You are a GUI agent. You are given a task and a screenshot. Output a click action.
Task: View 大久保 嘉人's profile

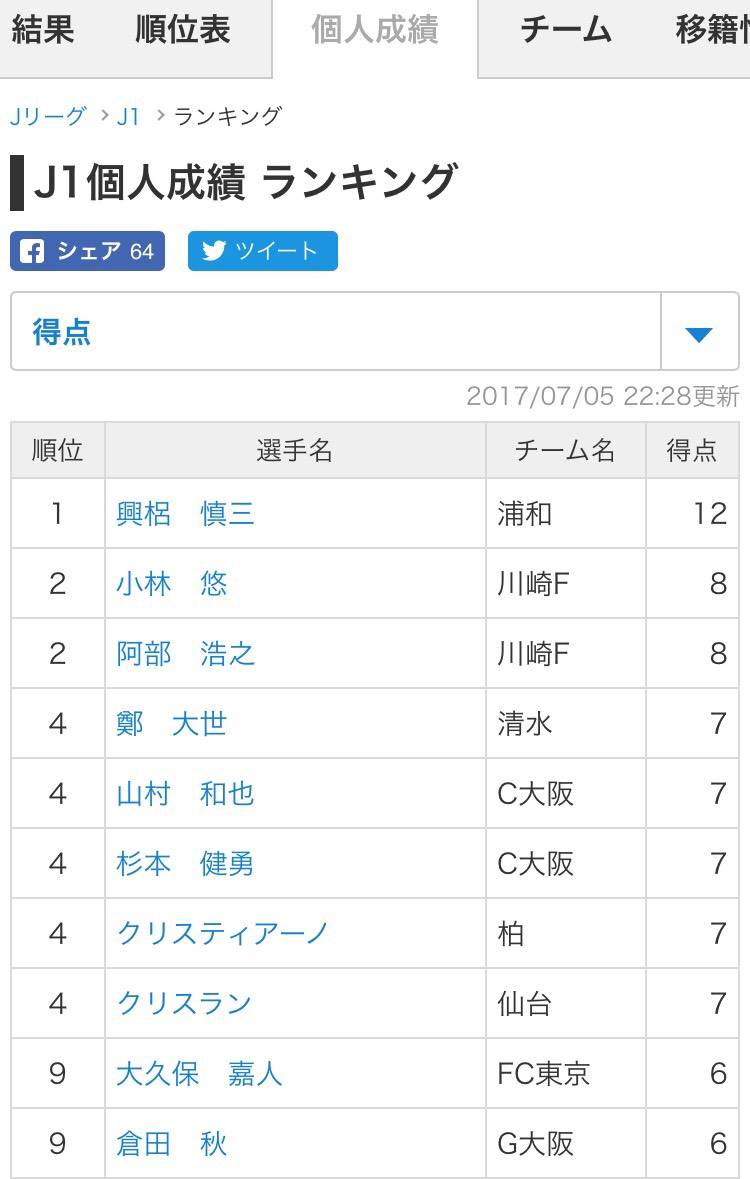click(199, 1074)
